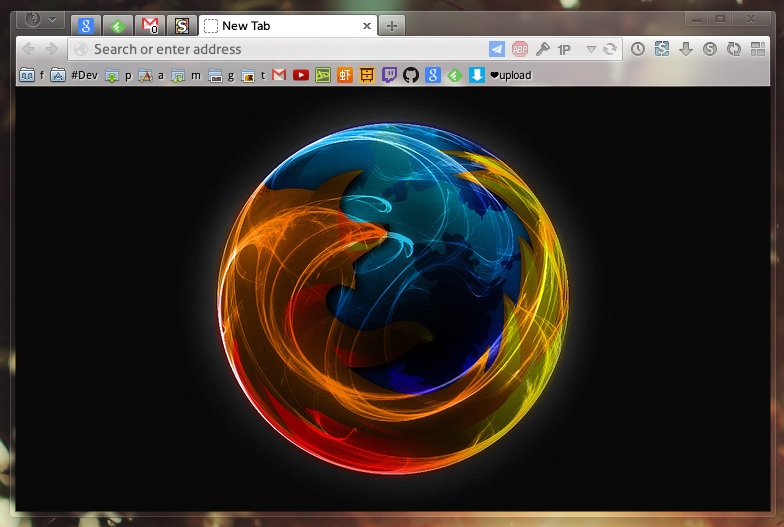Open the Twitch bookmark
The width and height of the screenshot is (784, 527).
point(389,76)
